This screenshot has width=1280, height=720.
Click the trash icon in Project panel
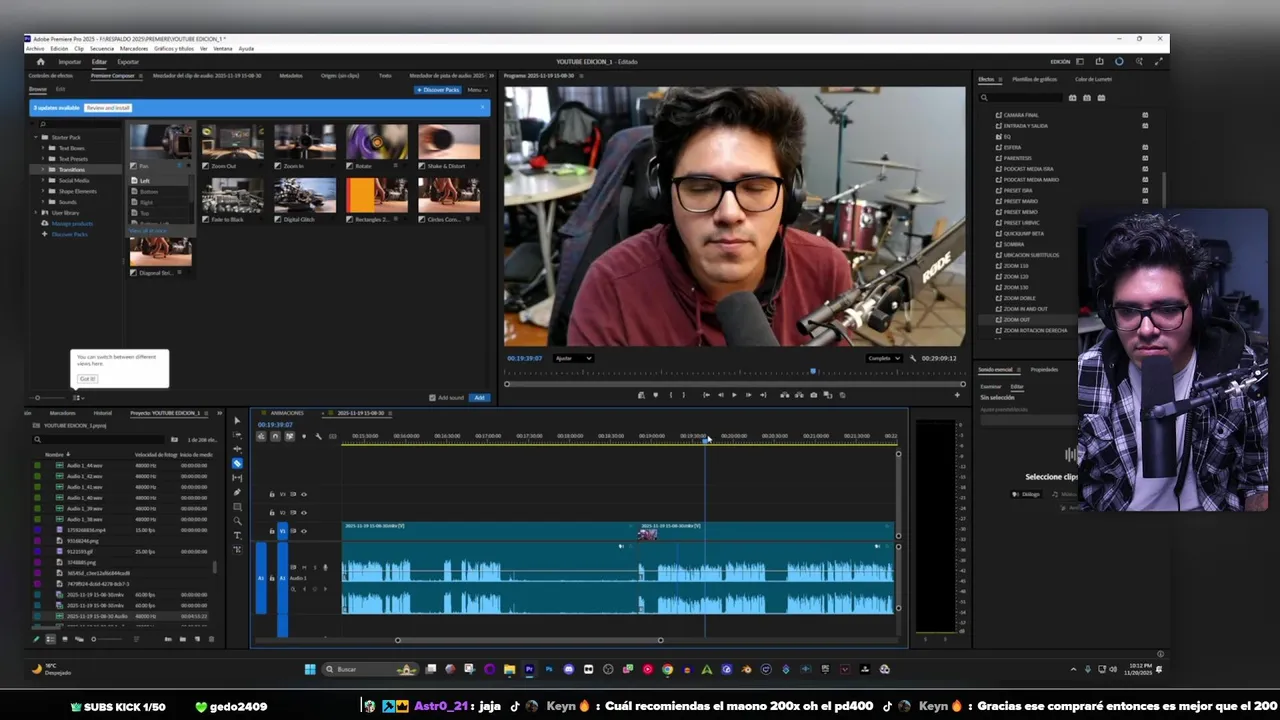(213, 639)
